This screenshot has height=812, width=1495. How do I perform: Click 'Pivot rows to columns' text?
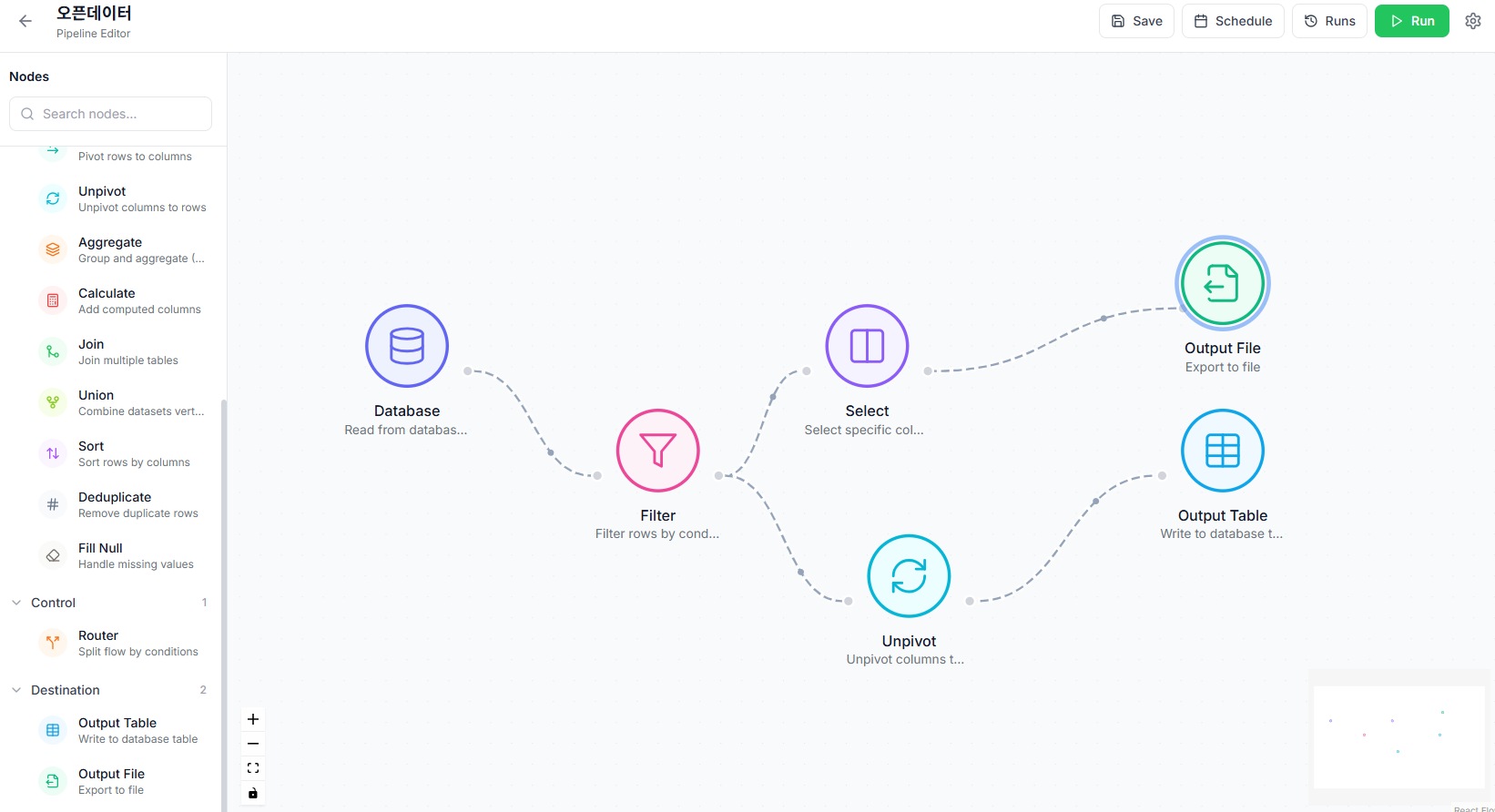[135, 157]
